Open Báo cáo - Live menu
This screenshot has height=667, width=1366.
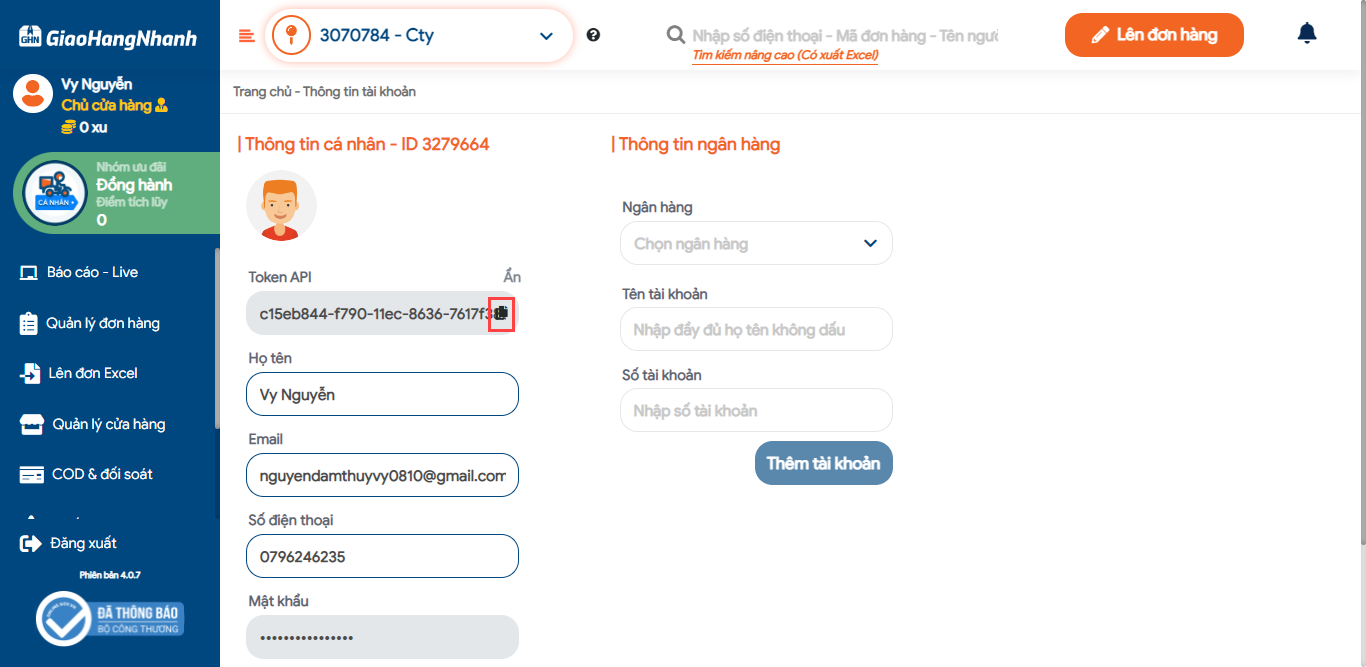point(92,272)
